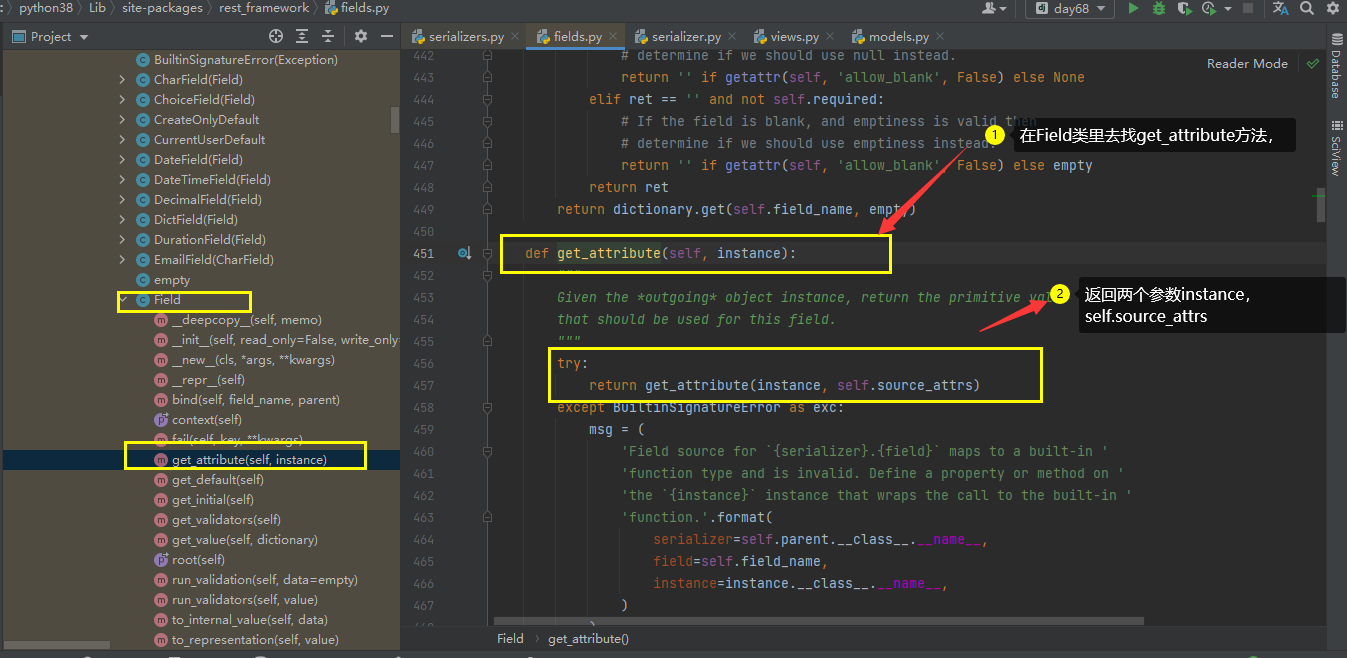Viewport: 1347px width, 658px height.
Task: Open the day68 run configuration dropdown
Action: tap(1069, 8)
